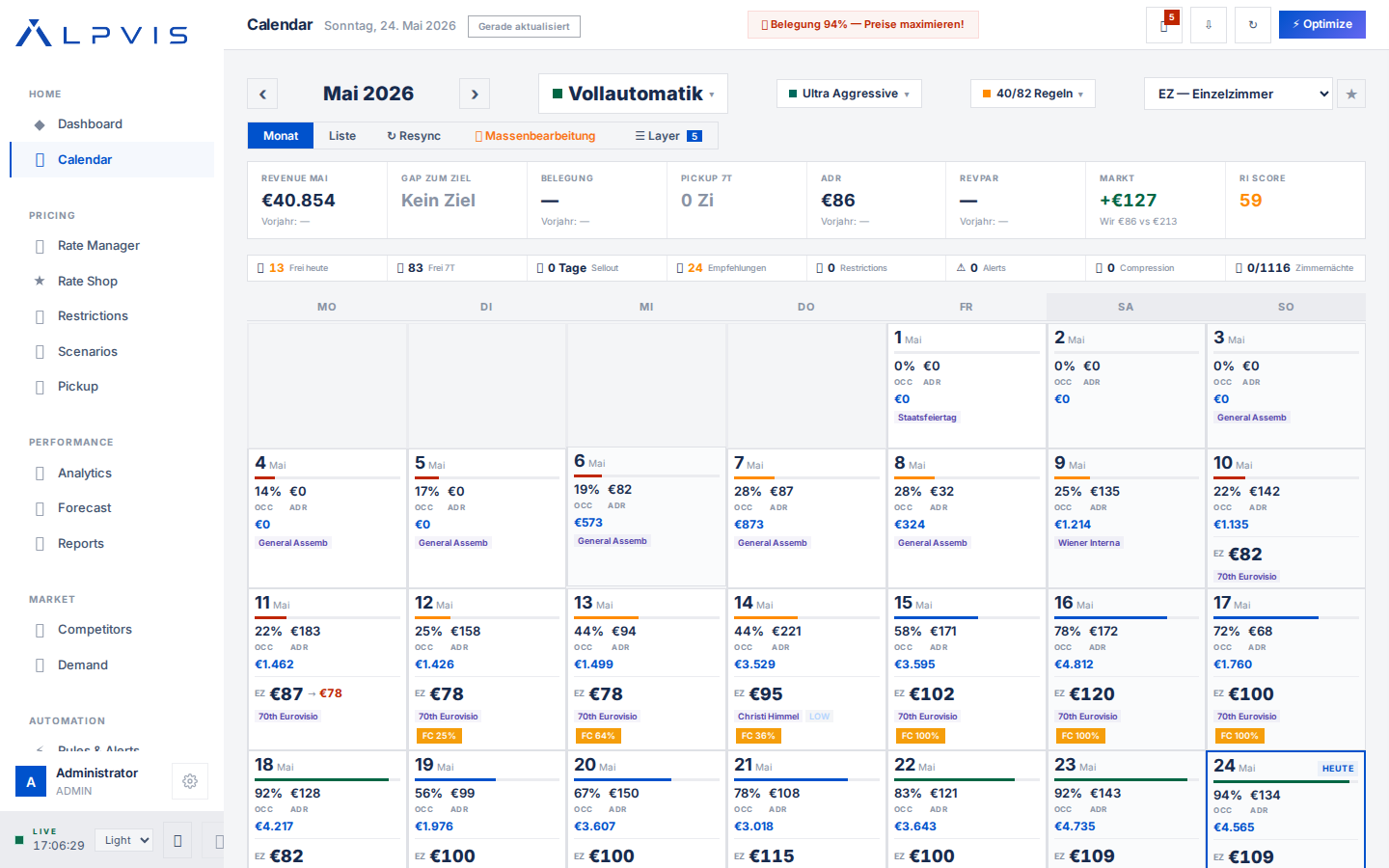The height and width of the screenshot is (868, 1389).
Task: Go to next month with right arrow
Action: coord(475,94)
